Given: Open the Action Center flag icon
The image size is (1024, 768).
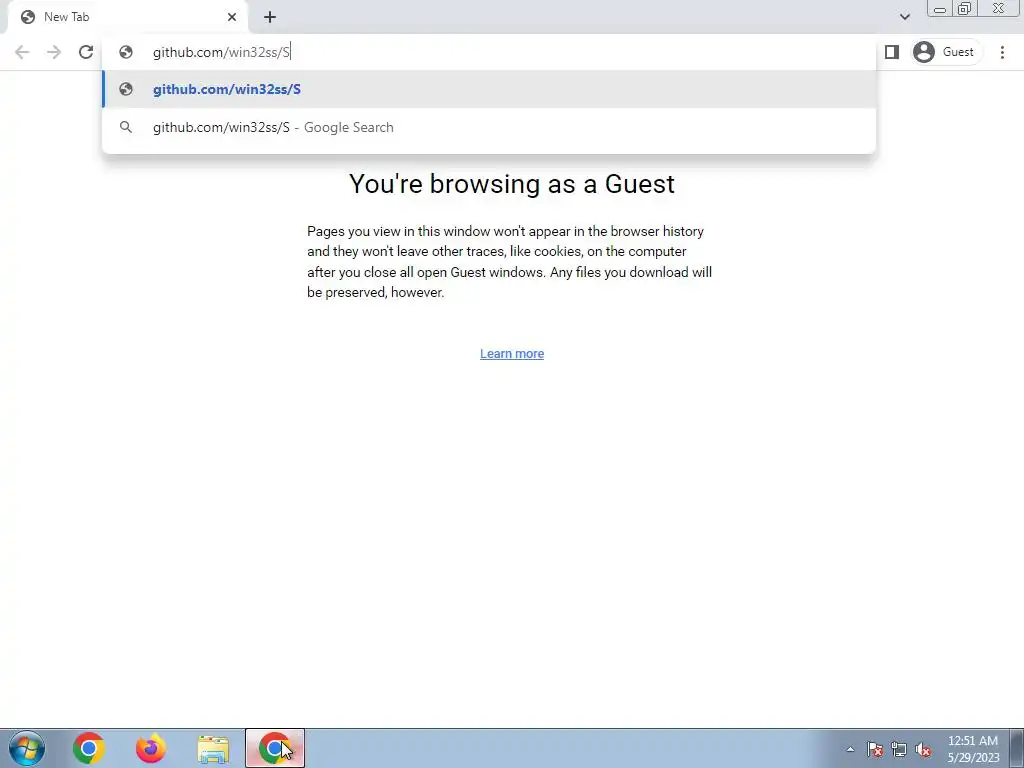Looking at the screenshot, I should 875,749.
